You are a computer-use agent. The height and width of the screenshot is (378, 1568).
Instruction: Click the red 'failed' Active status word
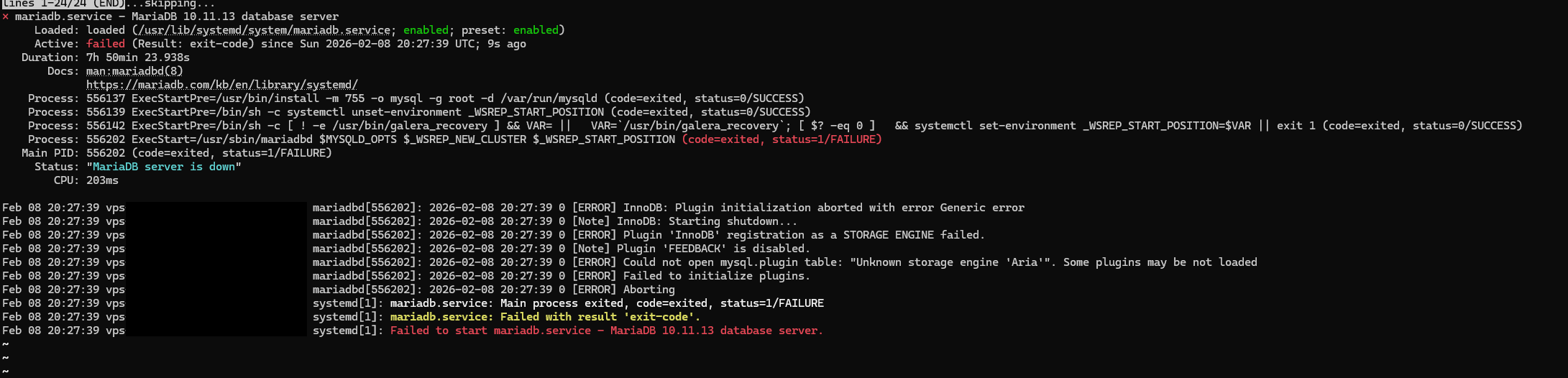(x=106, y=44)
